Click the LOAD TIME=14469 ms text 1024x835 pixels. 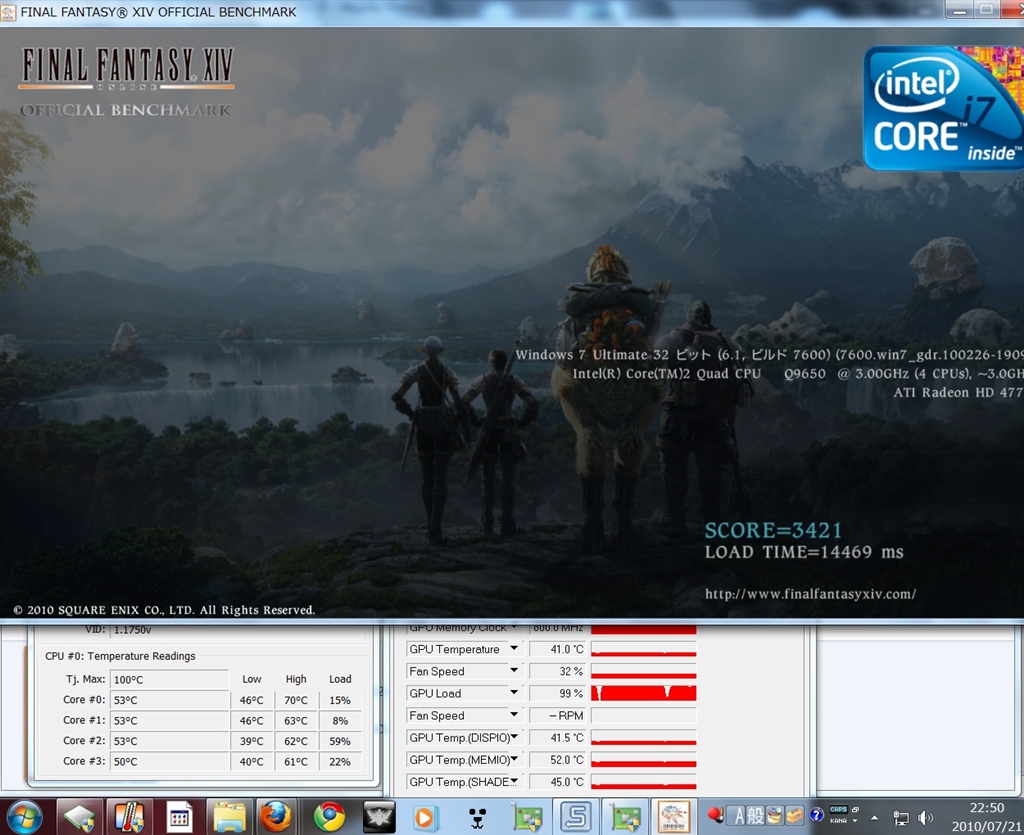[x=804, y=552]
